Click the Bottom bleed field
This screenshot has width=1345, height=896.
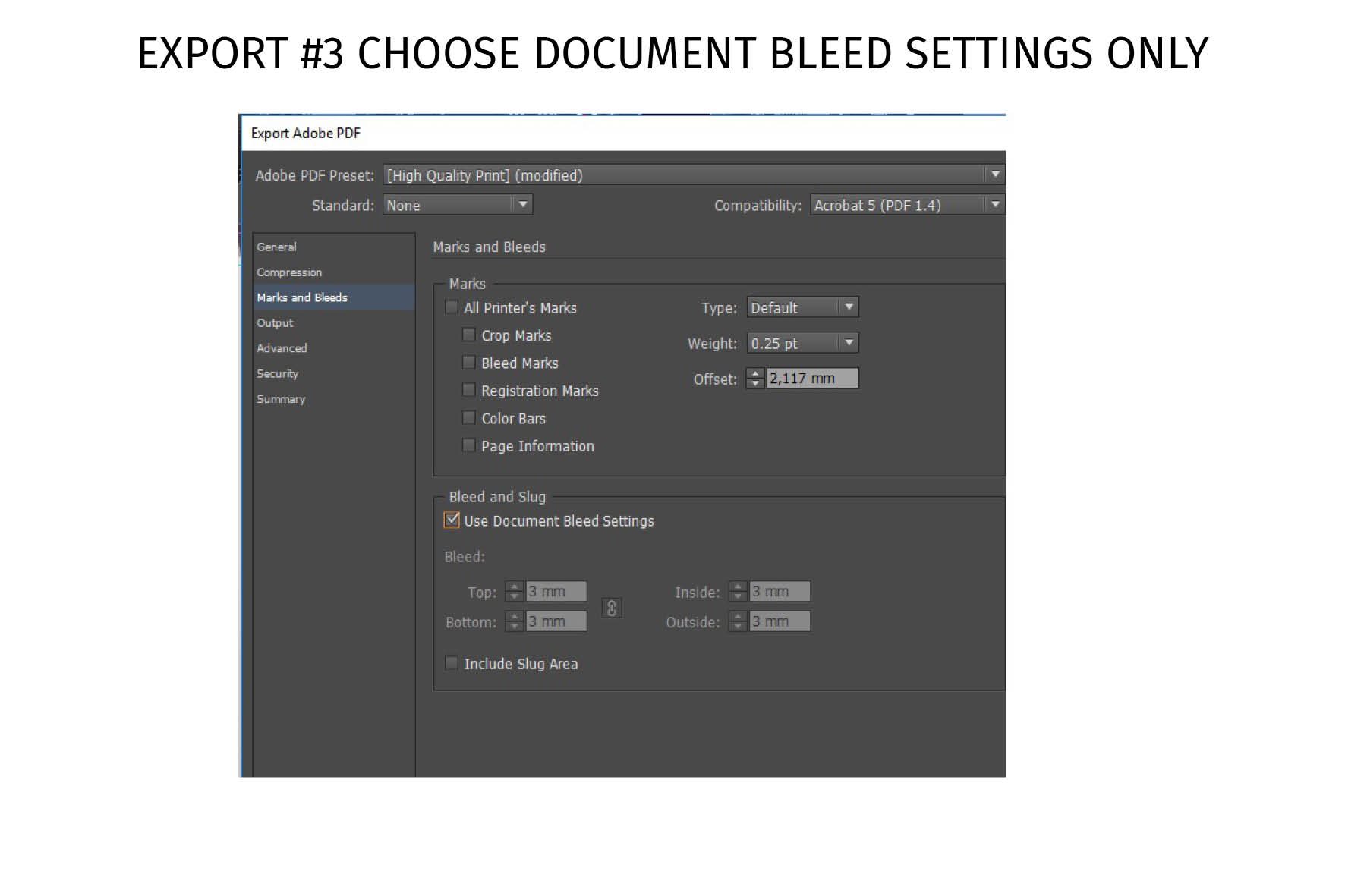[x=556, y=621]
